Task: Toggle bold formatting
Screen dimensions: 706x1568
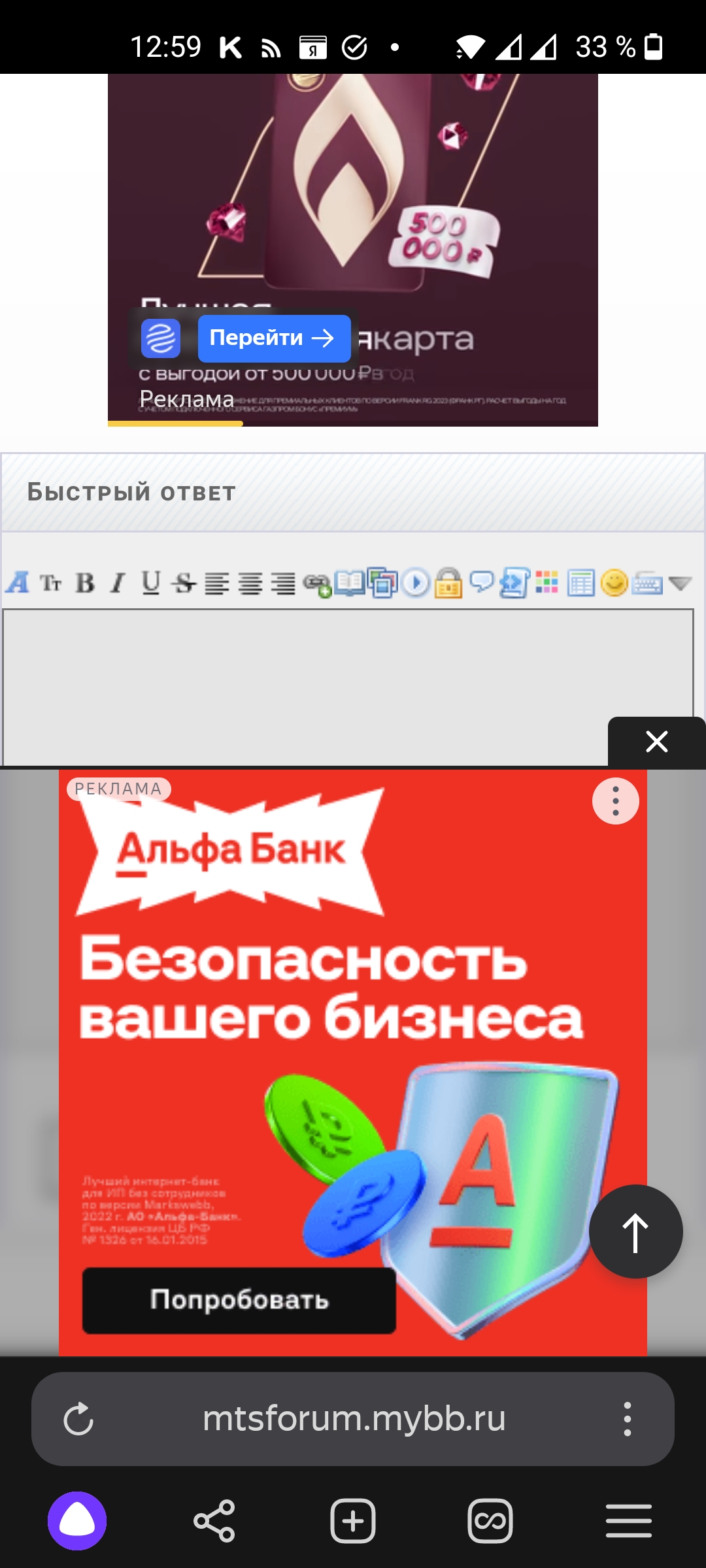Action: [85, 582]
